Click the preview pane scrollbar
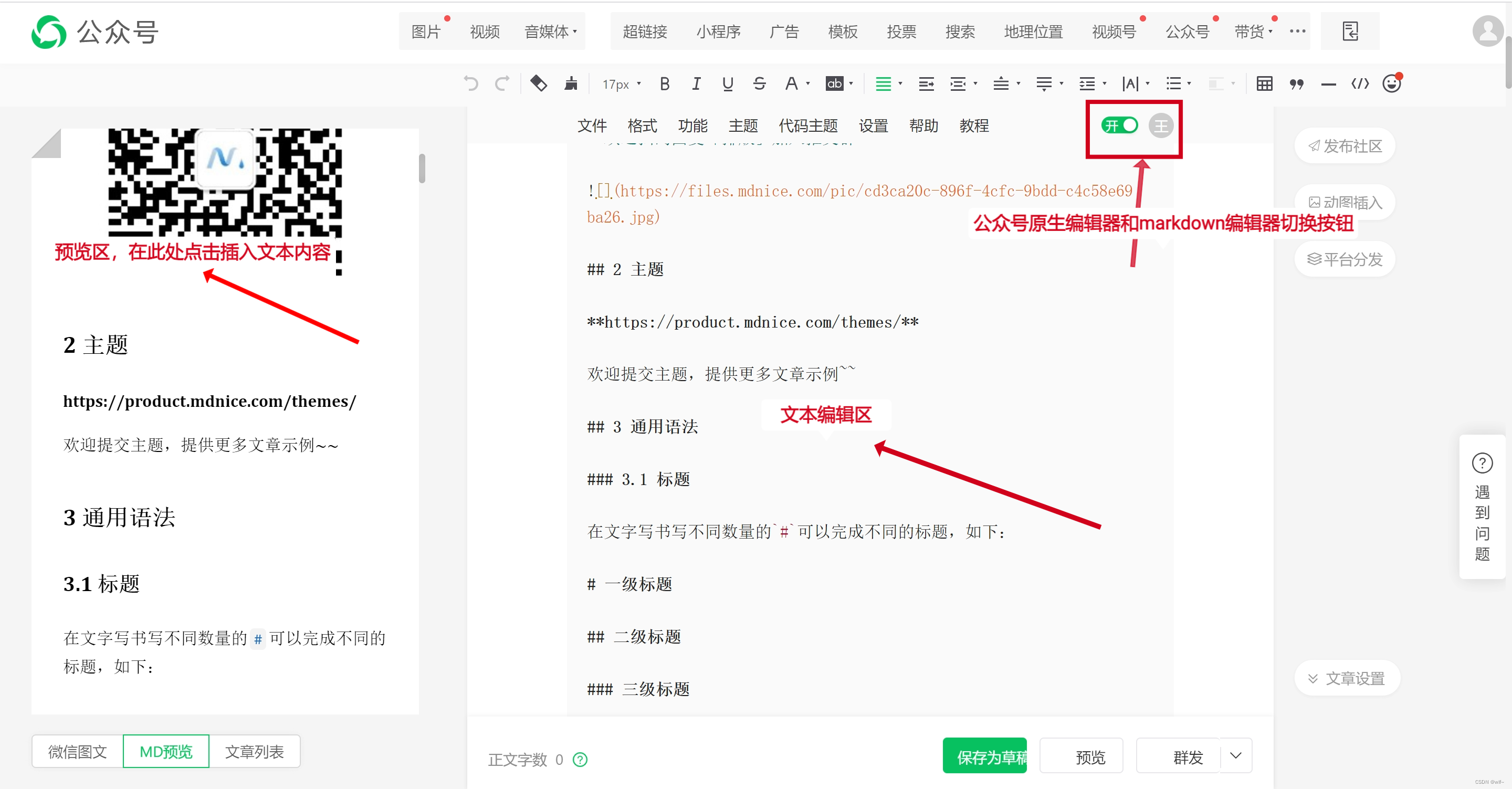 point(422,167)
